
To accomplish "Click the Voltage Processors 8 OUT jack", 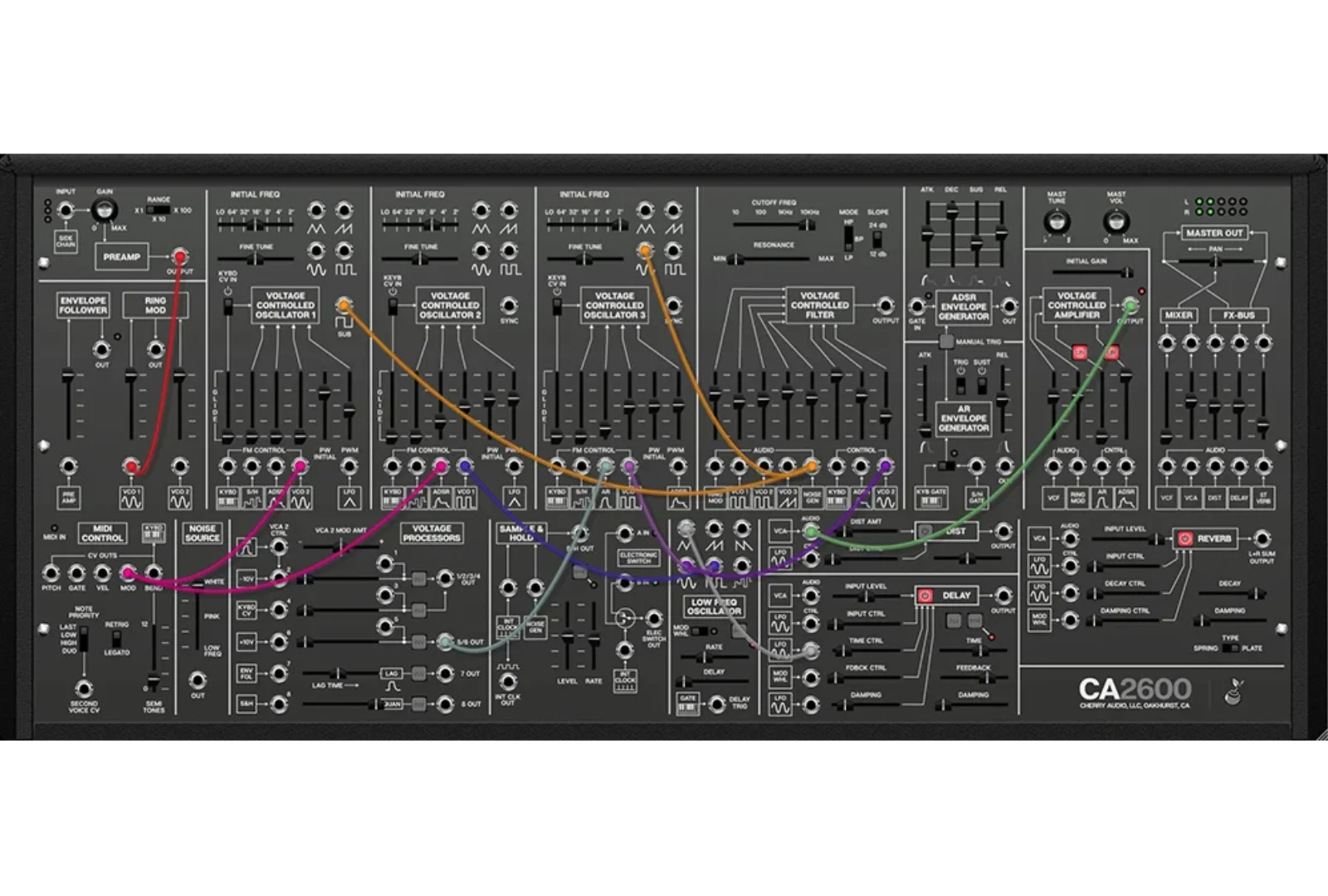I will tap(446, 704).
